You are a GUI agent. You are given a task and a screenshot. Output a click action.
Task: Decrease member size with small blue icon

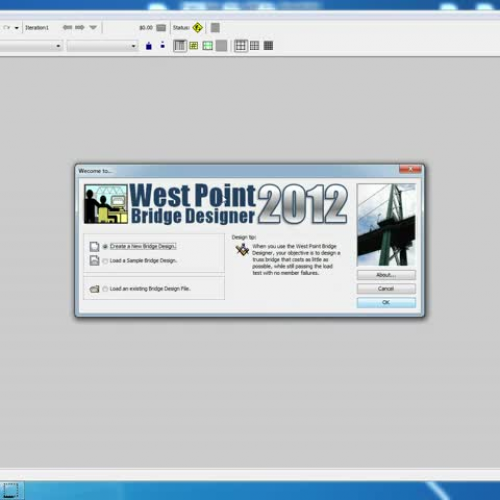162,45
